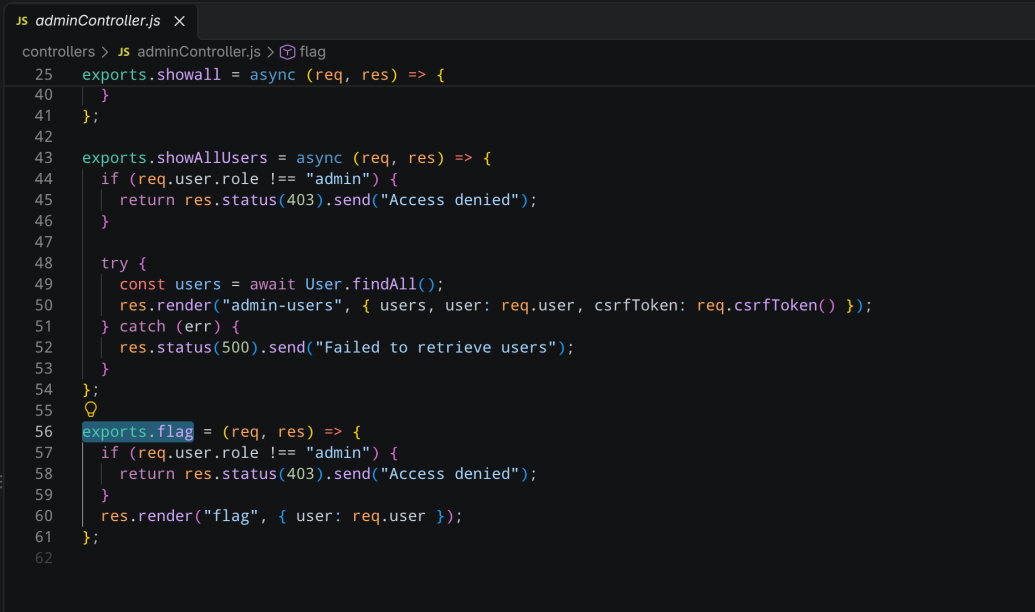The image size is (1035, 612).
Task: Select the adminController.js editor tab
Action: coord(101,21)
